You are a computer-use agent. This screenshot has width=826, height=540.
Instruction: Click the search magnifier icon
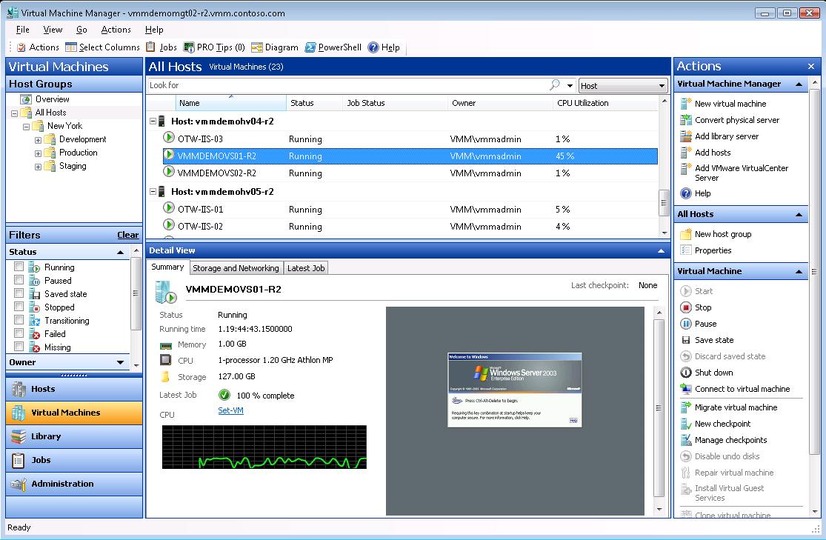554,85
